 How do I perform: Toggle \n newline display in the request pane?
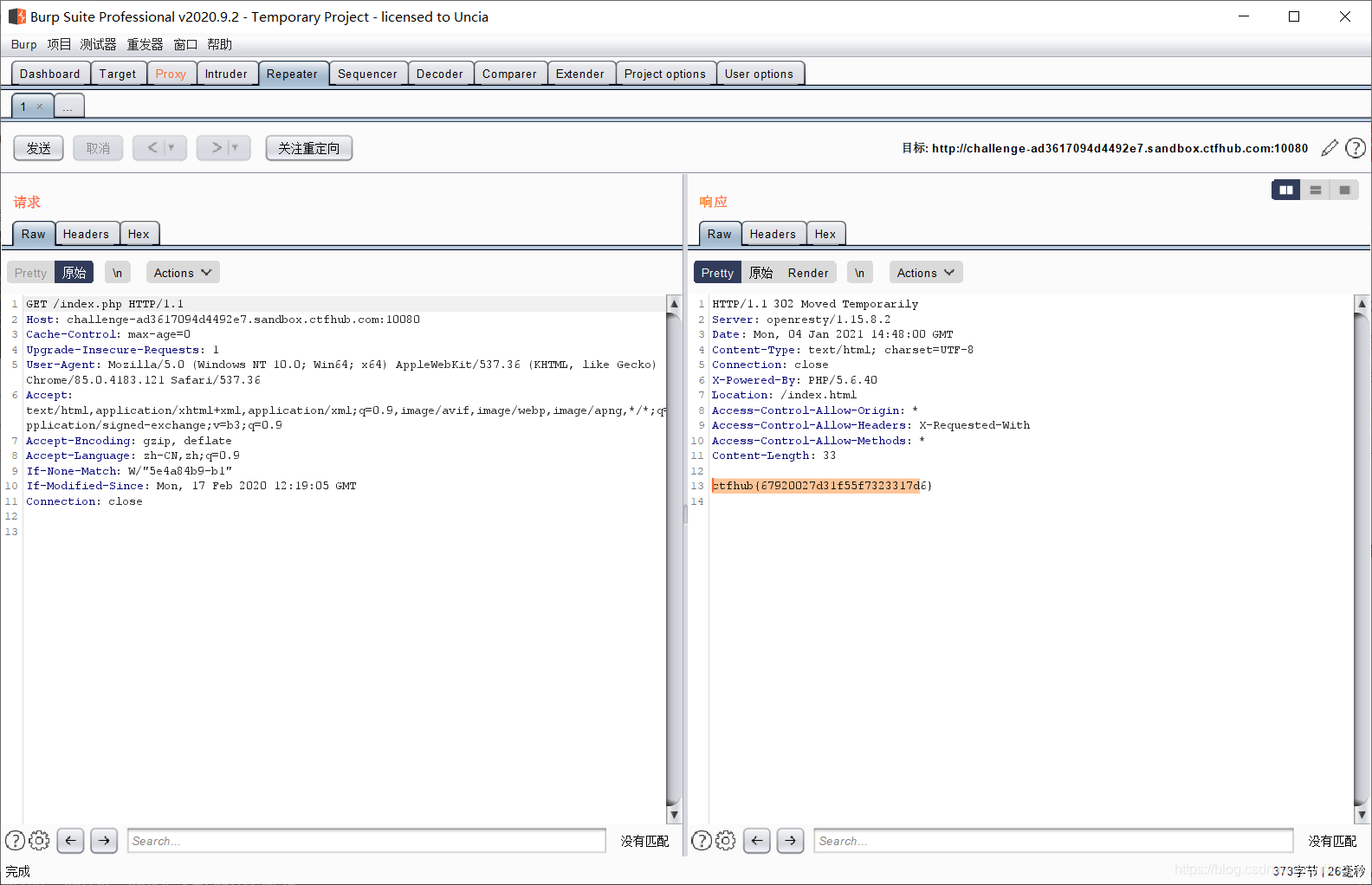(117, 273)
